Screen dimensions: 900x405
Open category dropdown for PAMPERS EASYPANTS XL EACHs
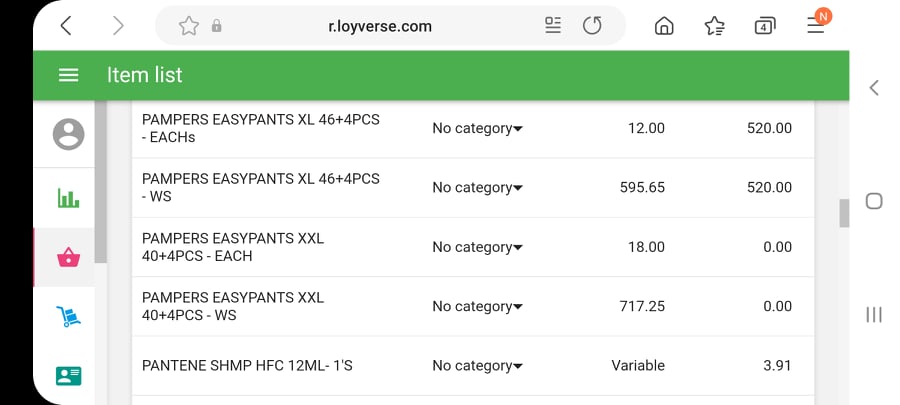pos(477,128)
